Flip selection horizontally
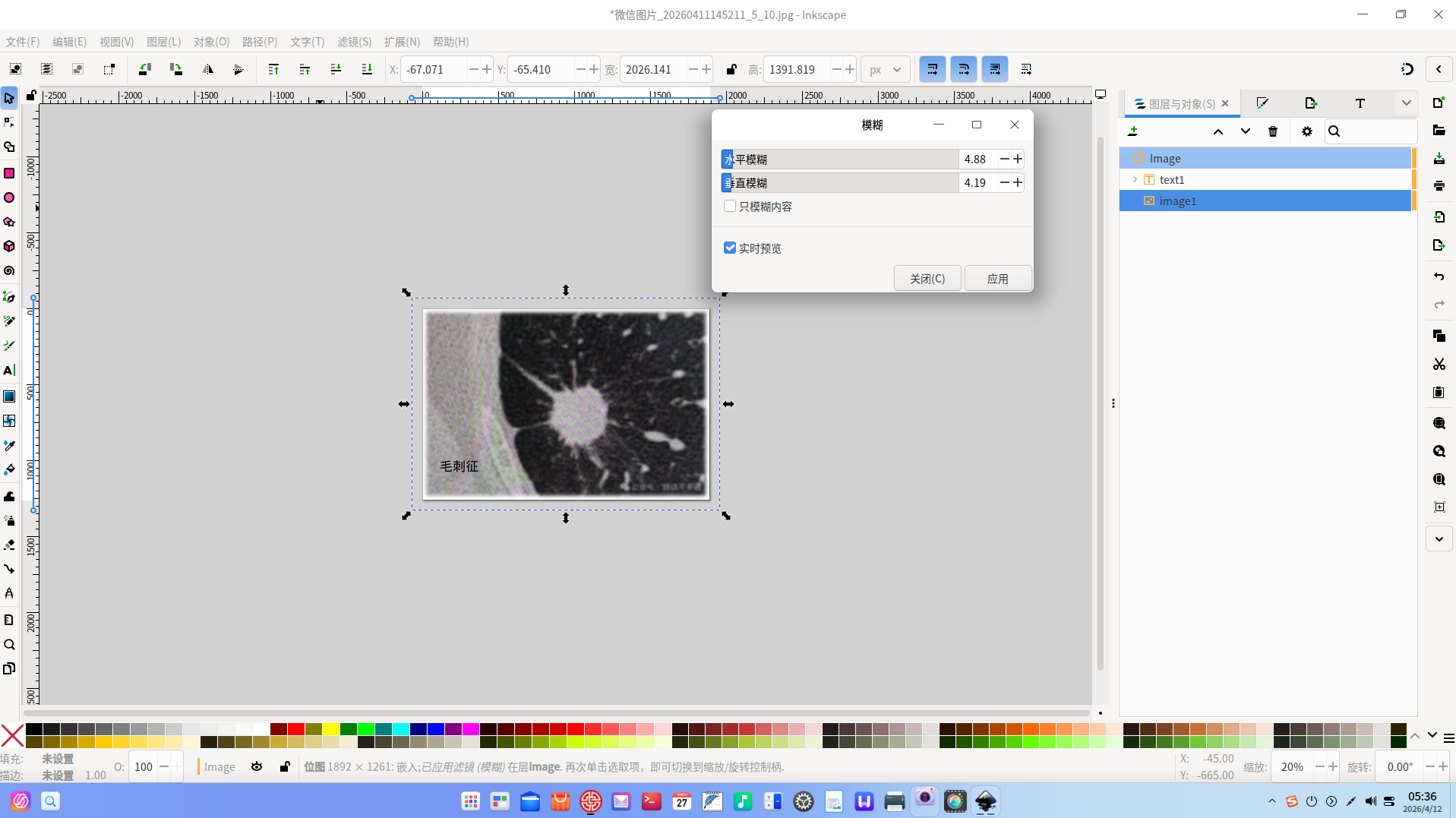 (x=207, y=69)
